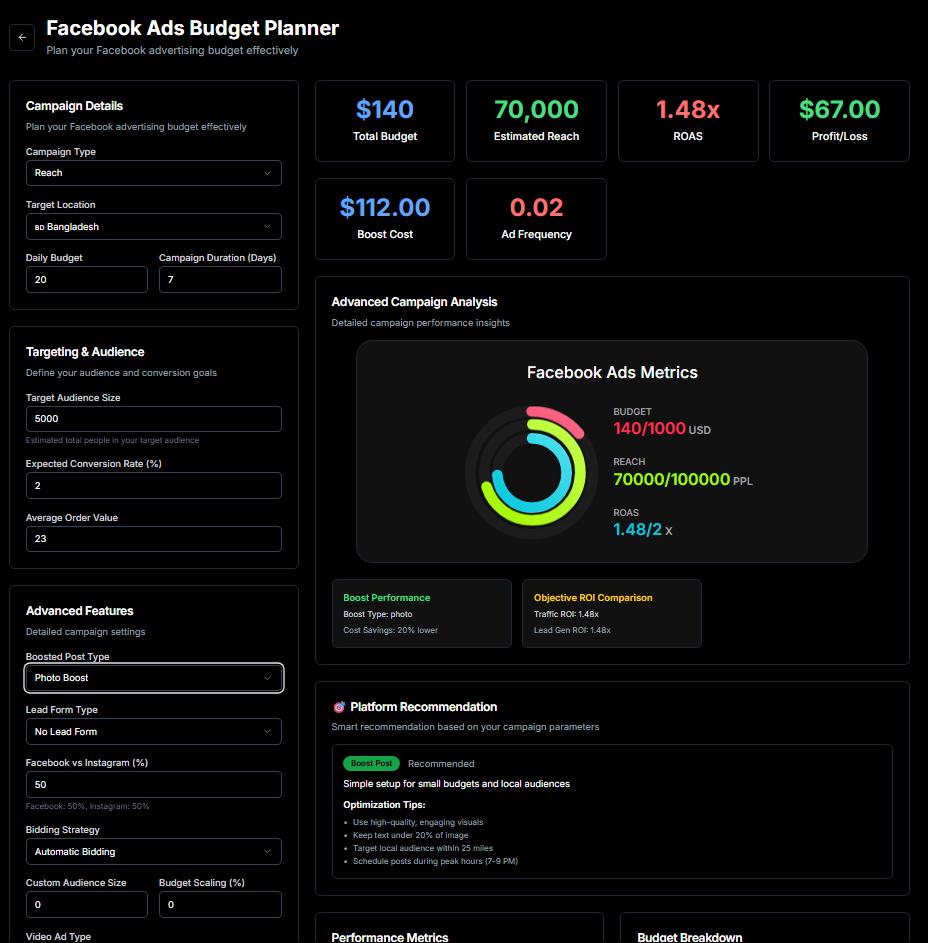The image size is (928, 943).
Task: Click the green Boost Post recommended badge
Action: (371, 763)
